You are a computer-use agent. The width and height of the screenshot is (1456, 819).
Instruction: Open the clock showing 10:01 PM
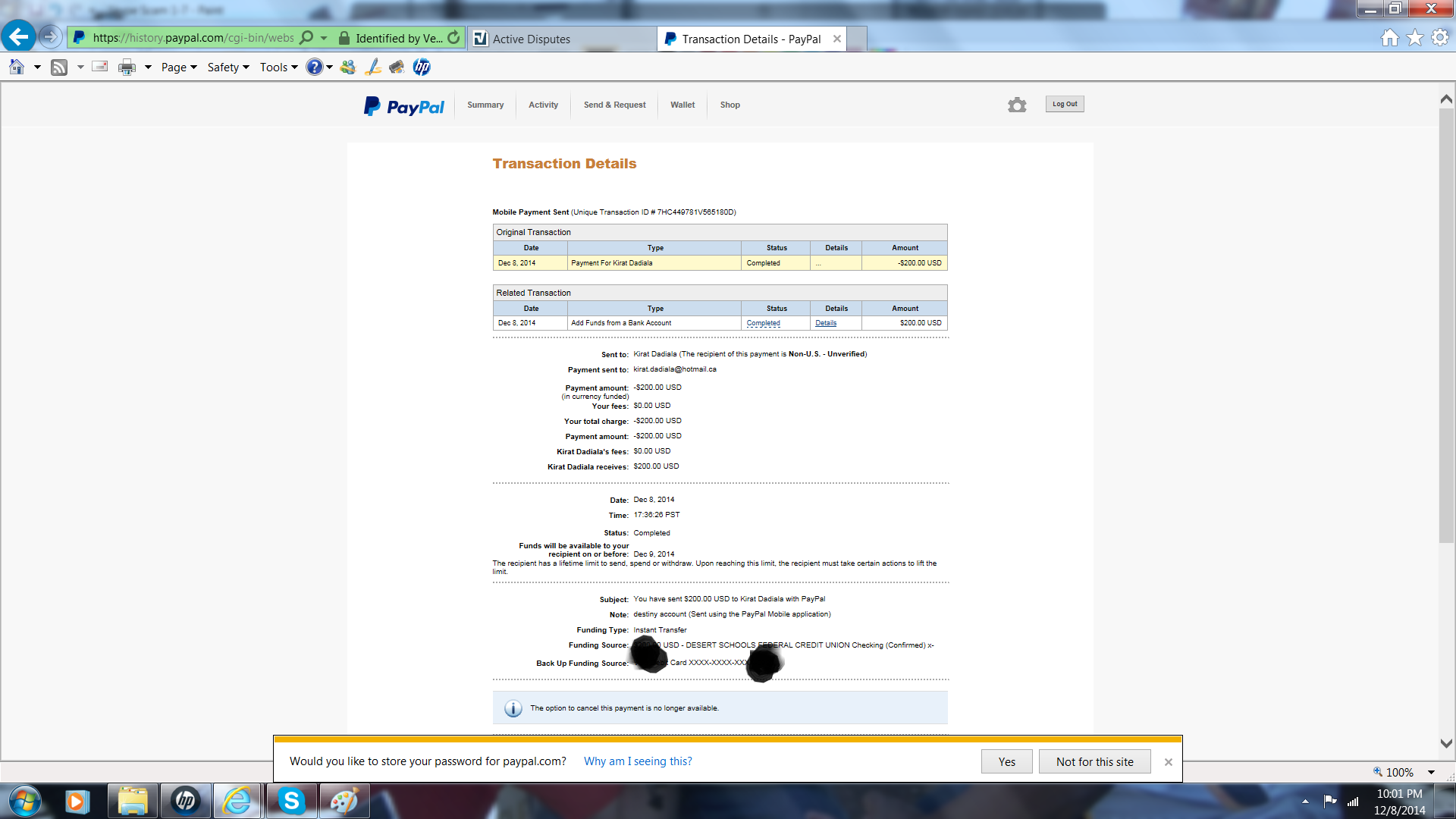pos(1400,802)
